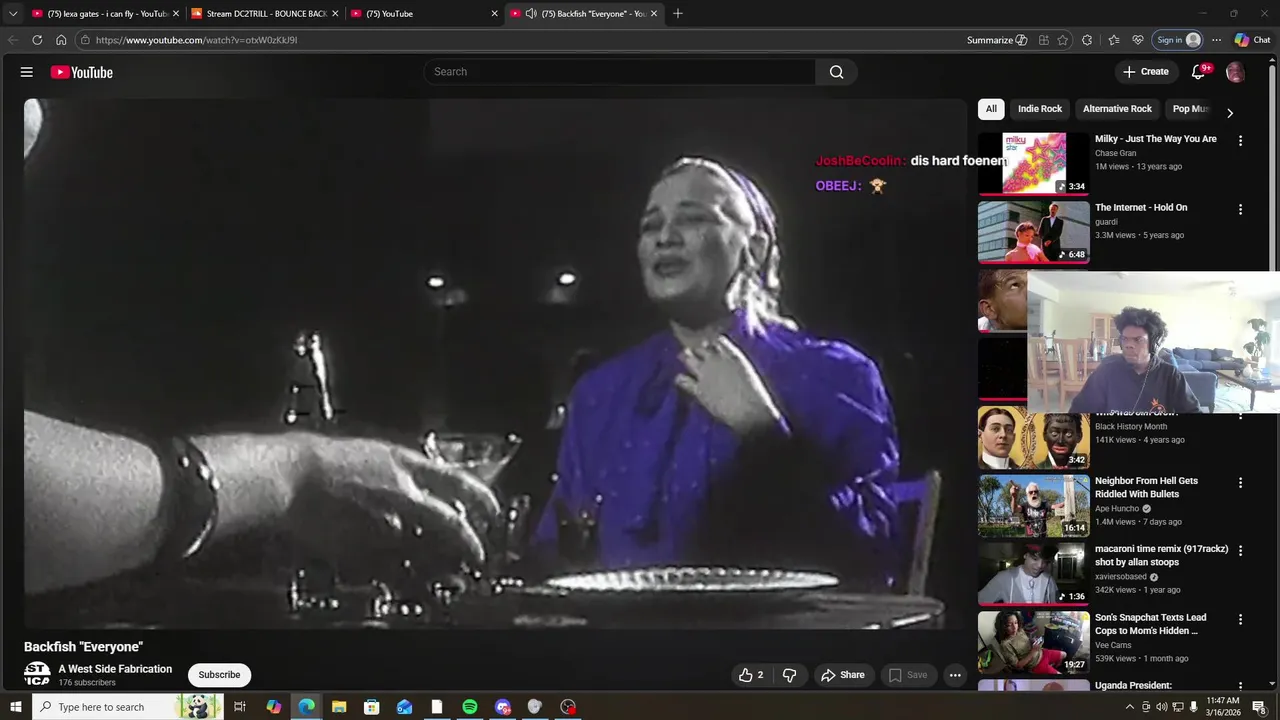Image resolution: width=1280 pixels, height=720 pixels.
Task: Click the browser Sign in button
Action: (x=1178, y=40)
